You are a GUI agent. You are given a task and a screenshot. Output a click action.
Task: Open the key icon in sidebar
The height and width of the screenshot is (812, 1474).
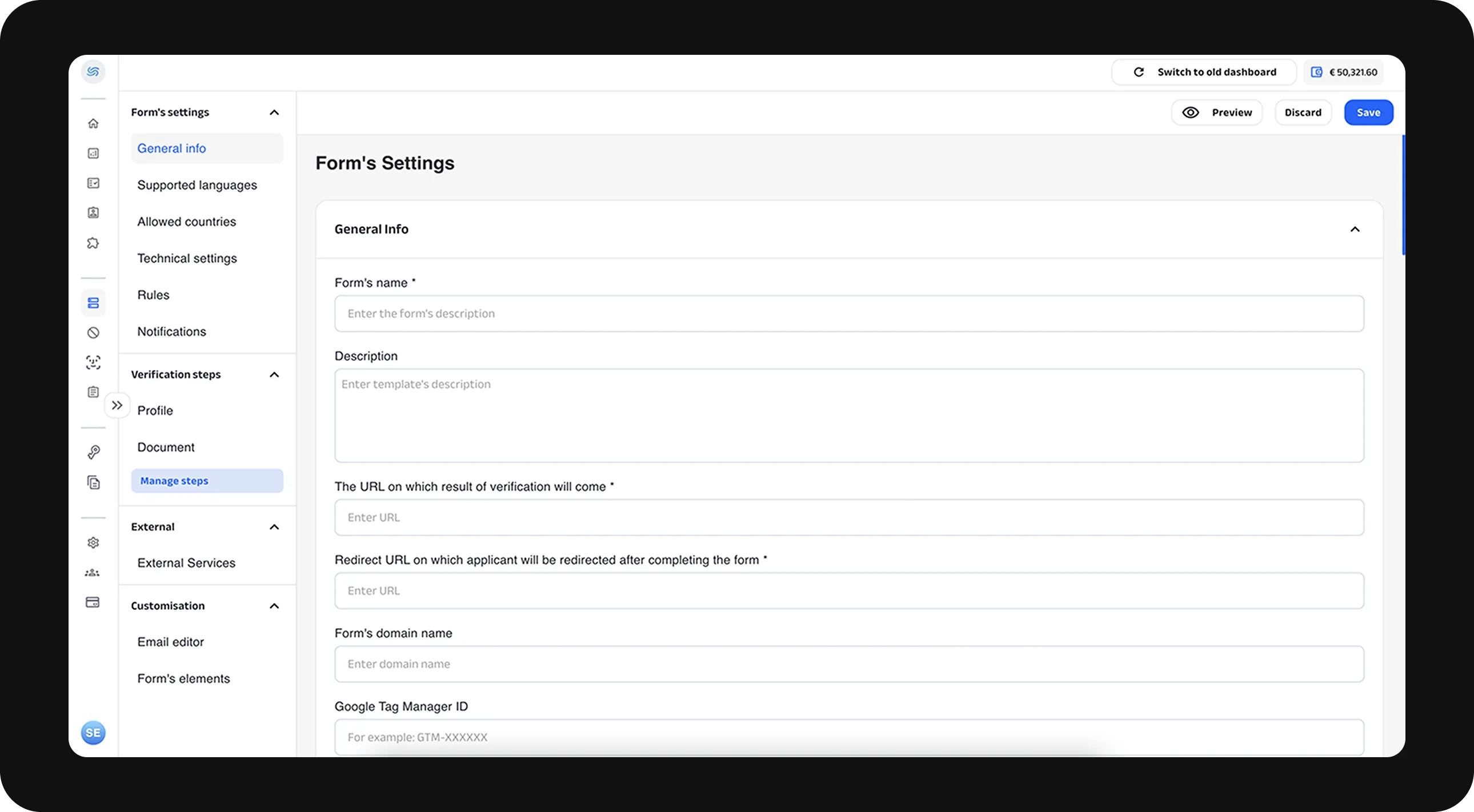pyautogui.click(x=93, y=452)
